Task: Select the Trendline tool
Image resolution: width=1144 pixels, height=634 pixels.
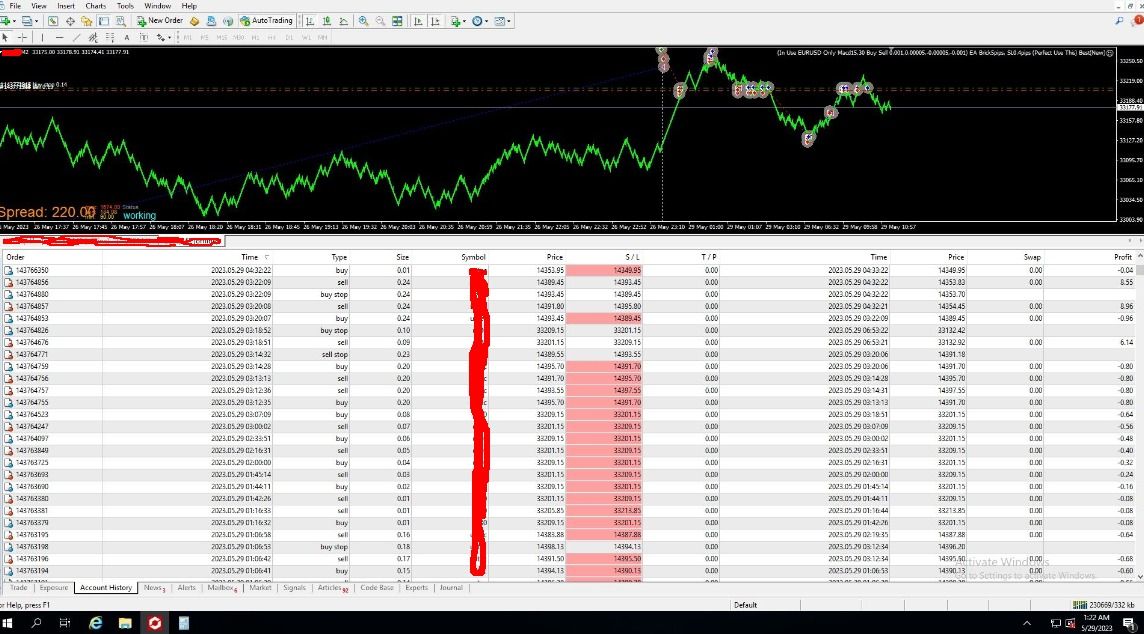Action: 77,37
